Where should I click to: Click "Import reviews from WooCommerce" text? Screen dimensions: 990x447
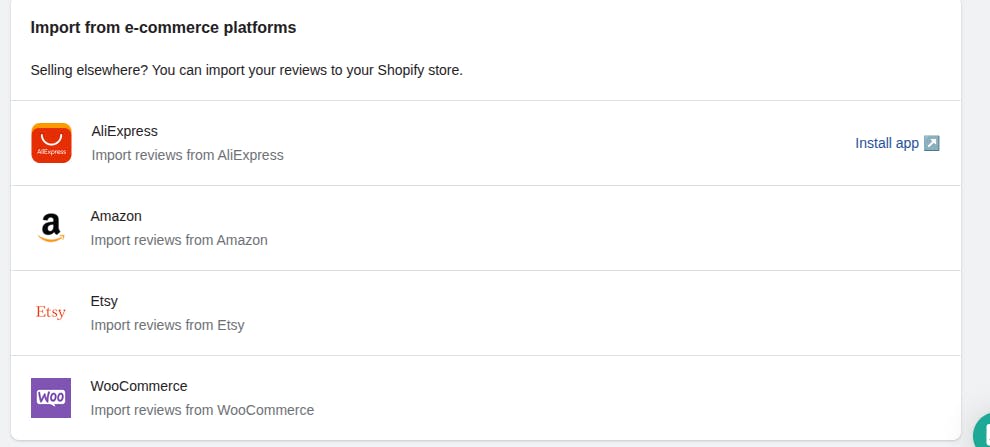point(202,410)
